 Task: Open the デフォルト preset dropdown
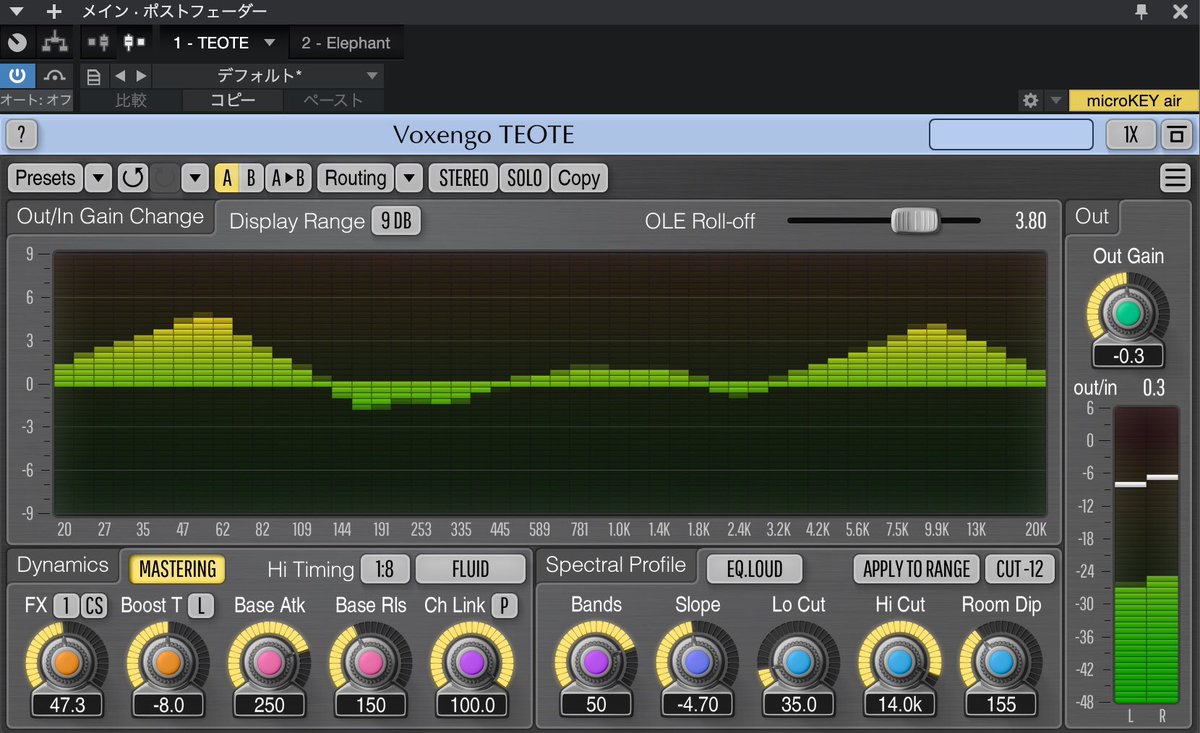click(x=267, y=76)
